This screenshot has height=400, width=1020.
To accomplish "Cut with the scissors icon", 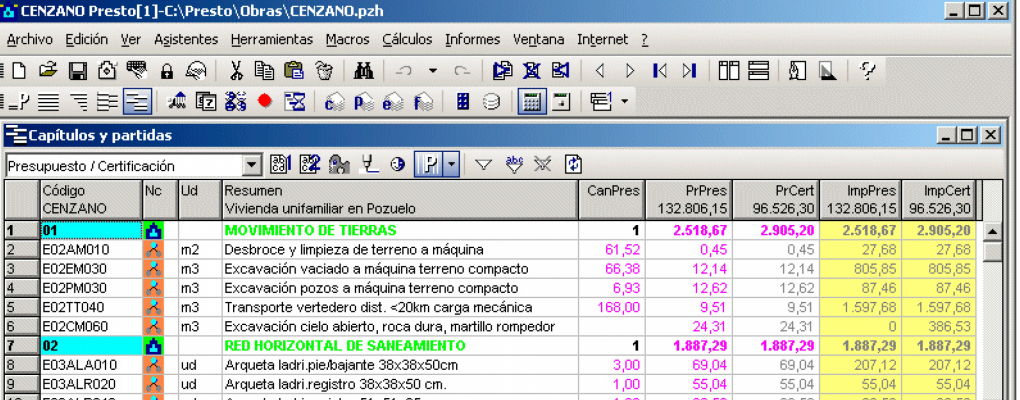I will 236,70.
